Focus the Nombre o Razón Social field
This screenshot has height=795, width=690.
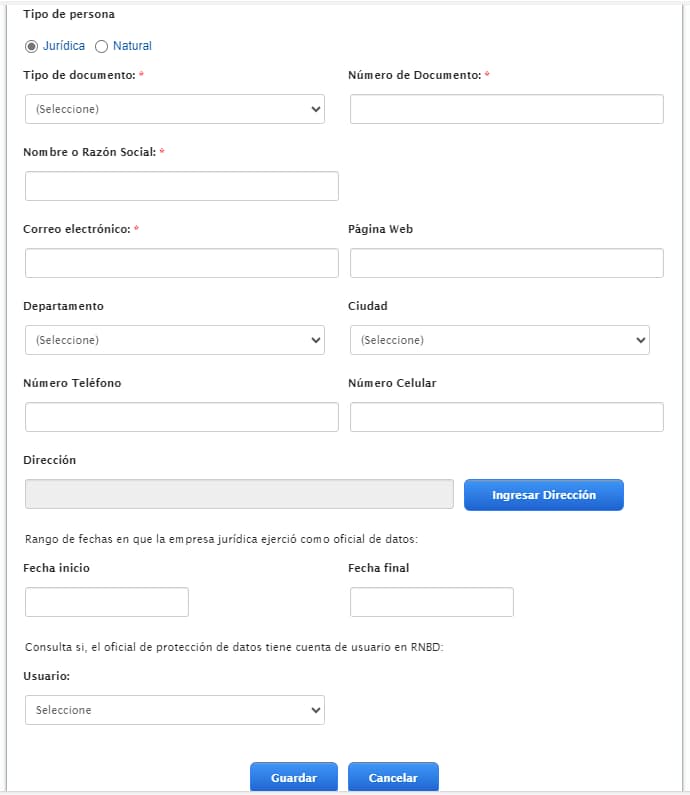181,186
